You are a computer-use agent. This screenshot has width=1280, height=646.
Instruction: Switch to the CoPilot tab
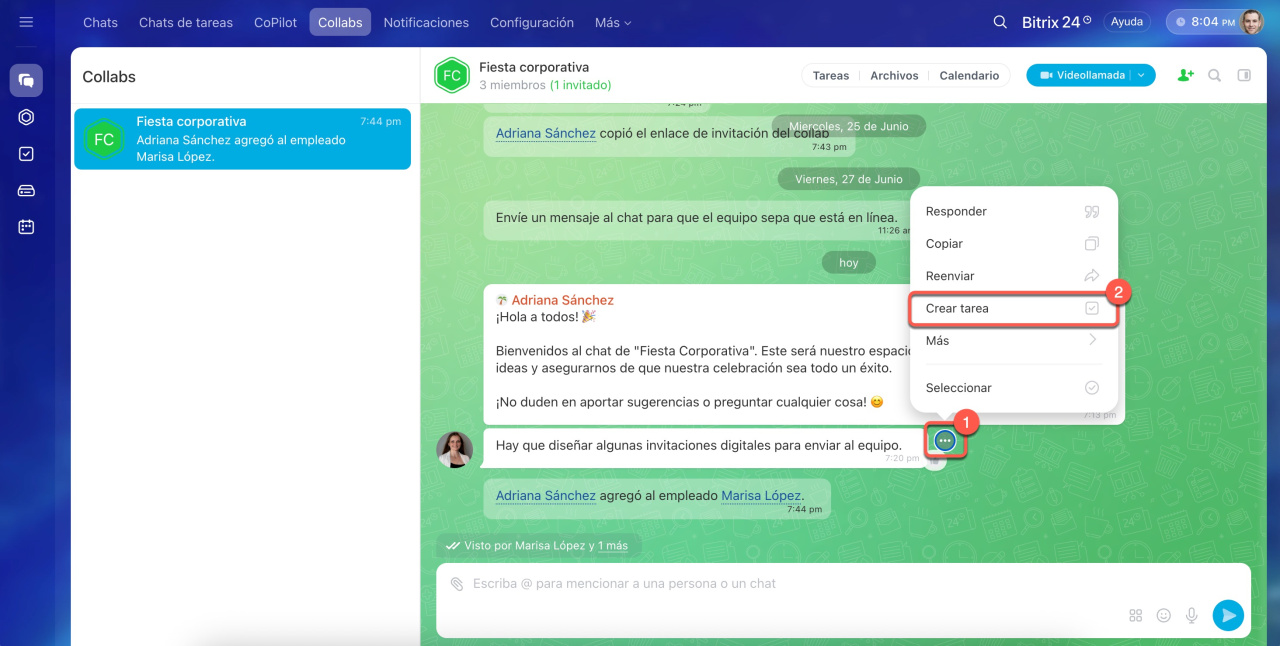(x=275, y=22)
